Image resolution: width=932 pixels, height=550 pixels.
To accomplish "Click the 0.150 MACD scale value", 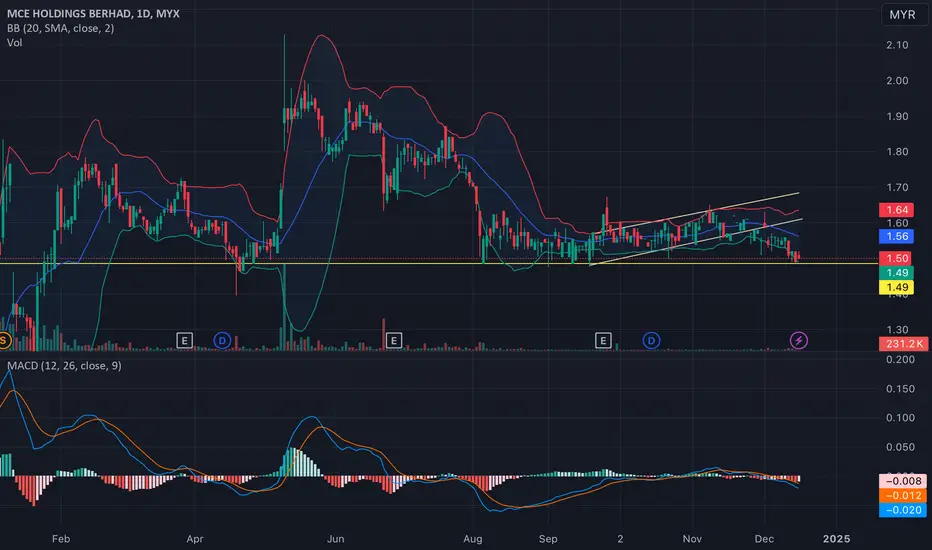I will [x=900, y=389].
